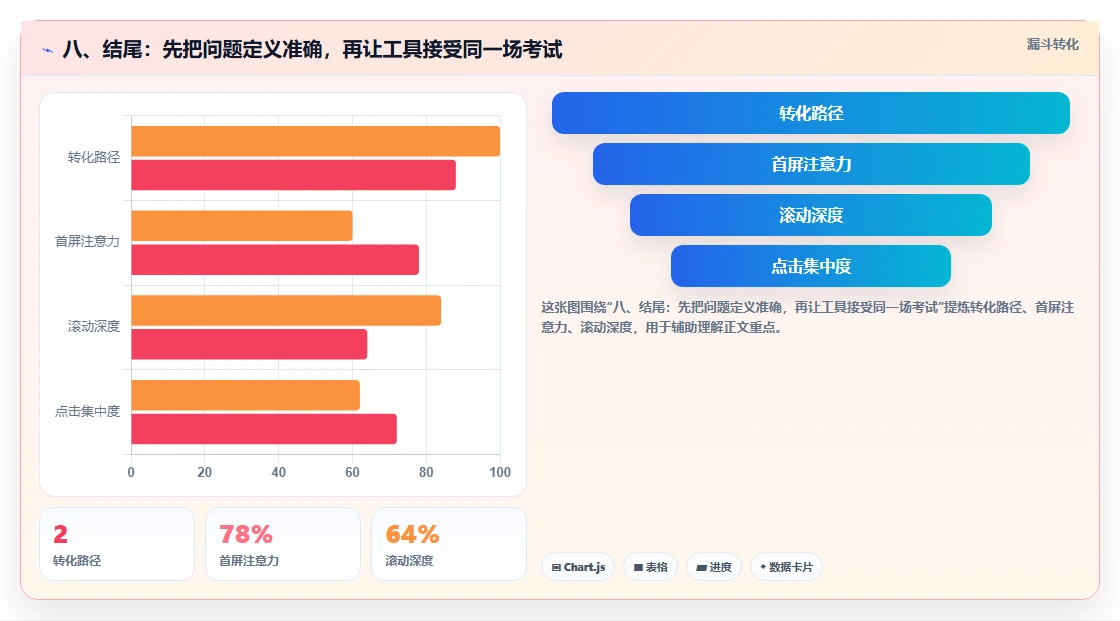The width and height of the screenshot is (1120, 621).
Task: Click the Chart.js tag chip
Action: point(578,567)
